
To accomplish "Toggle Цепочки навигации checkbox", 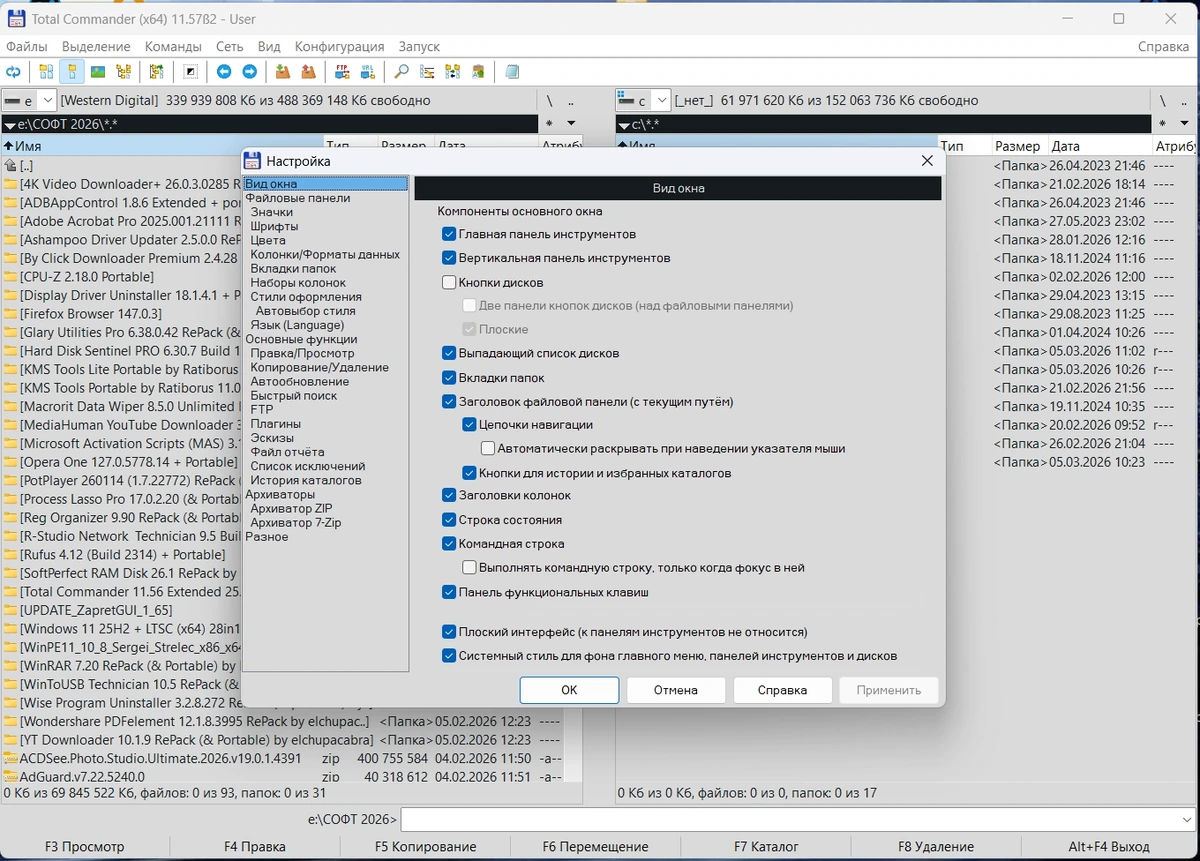I will (469, 424).
